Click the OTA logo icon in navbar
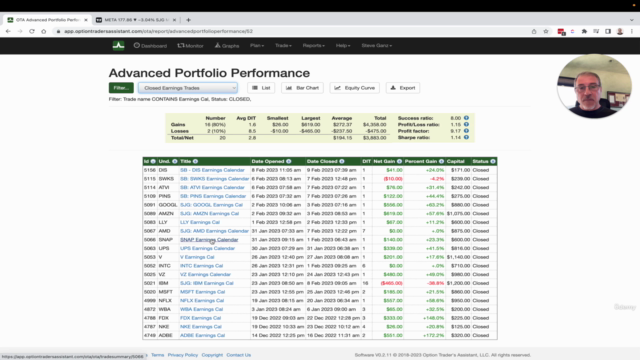 click(x=118, y=45)
